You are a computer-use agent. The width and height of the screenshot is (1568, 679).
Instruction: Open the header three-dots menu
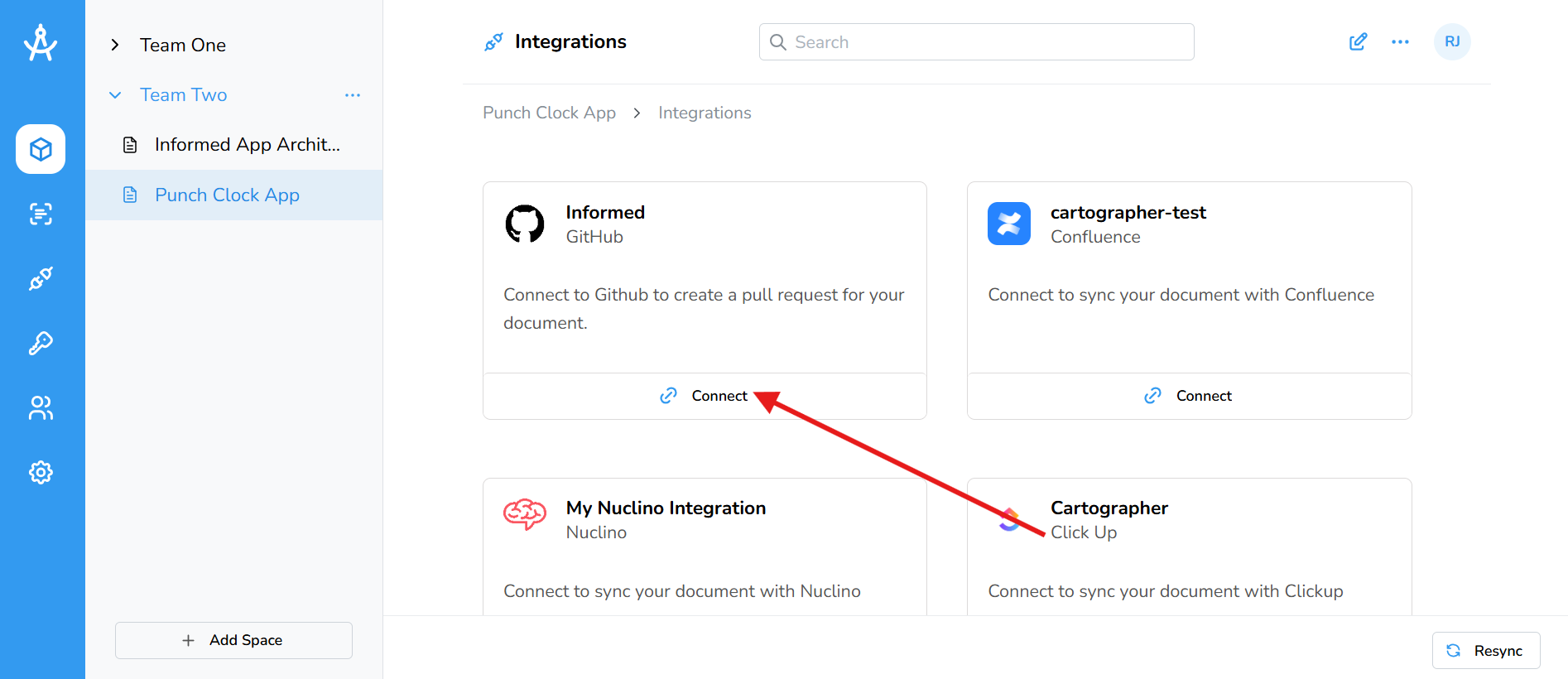1400,41
